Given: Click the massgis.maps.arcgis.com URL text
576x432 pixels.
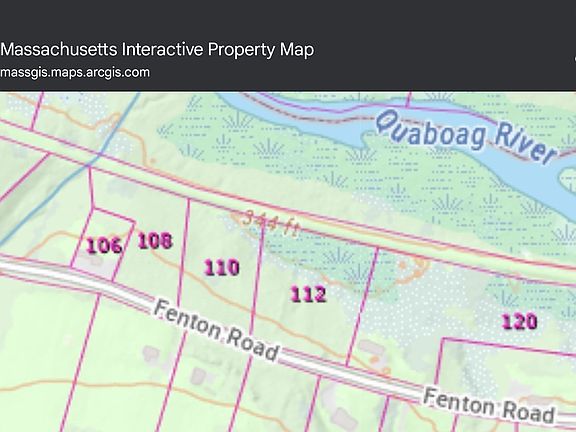Looking at the screenshot, I should tap(75, 72).
